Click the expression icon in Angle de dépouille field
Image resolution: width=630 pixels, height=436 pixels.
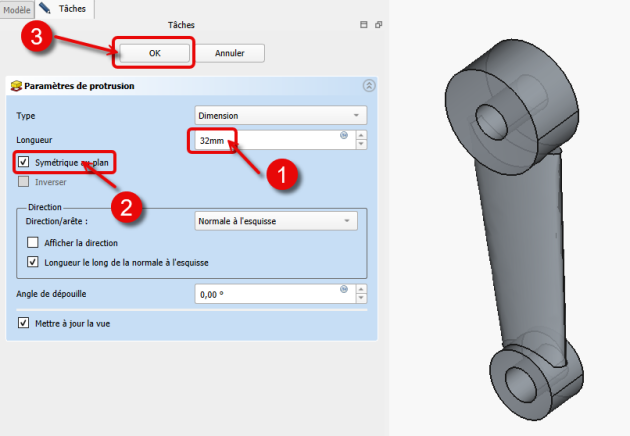(x=344, y=288)
